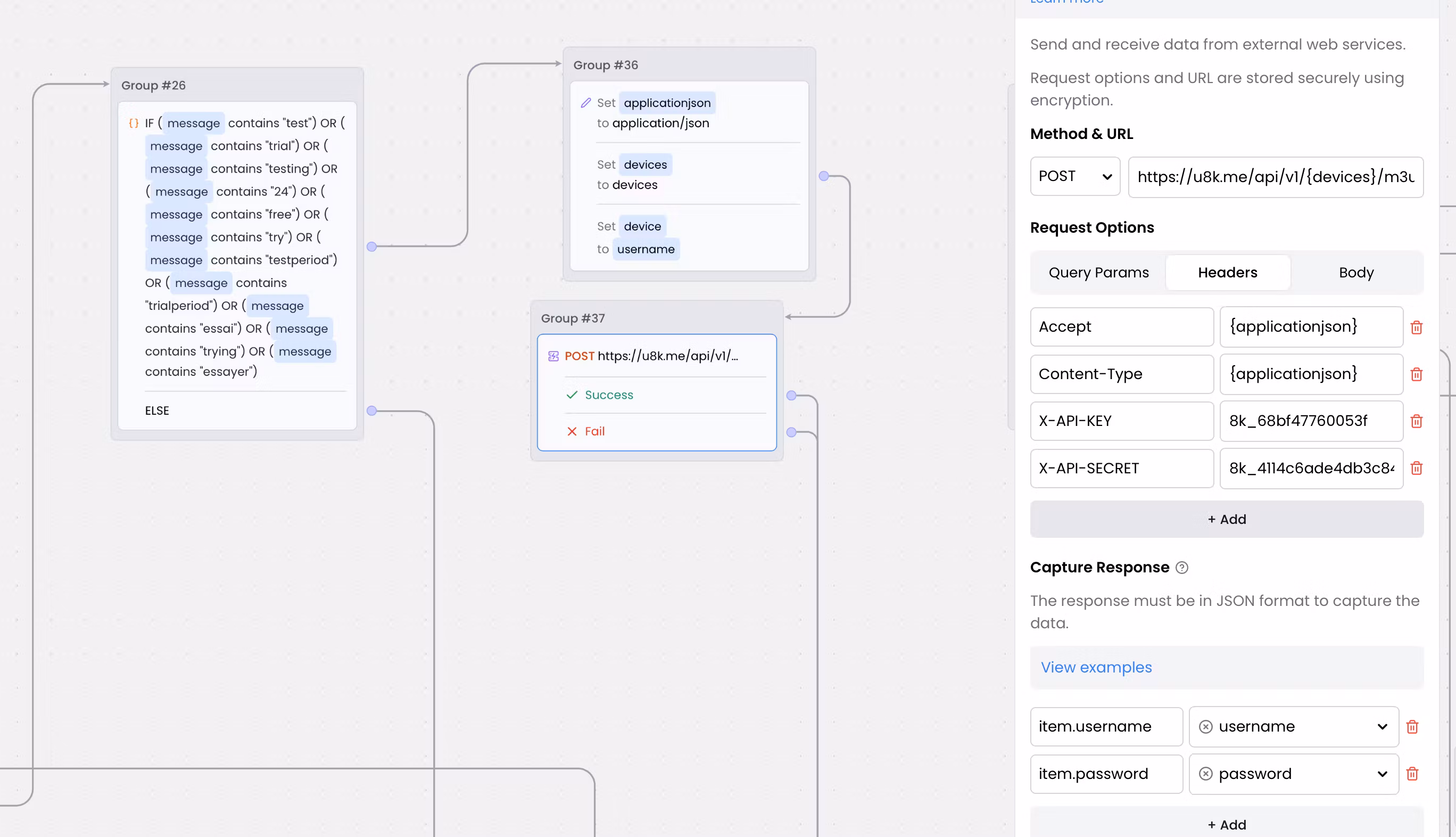
Task: Expand the username variable dropdown
Action: tap(1382, 727)
